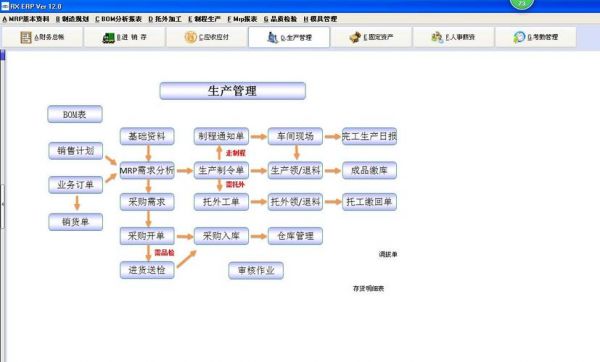This screenshot has height=362, width=600.
Task: Switch to the B进销存 tab
Action: coord(125,37)
